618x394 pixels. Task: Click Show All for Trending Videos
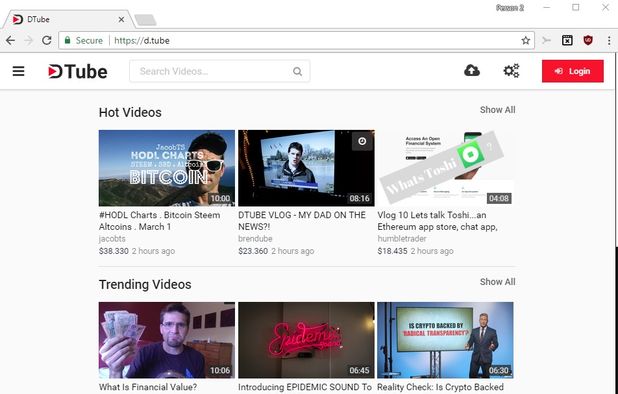point(497,282)
